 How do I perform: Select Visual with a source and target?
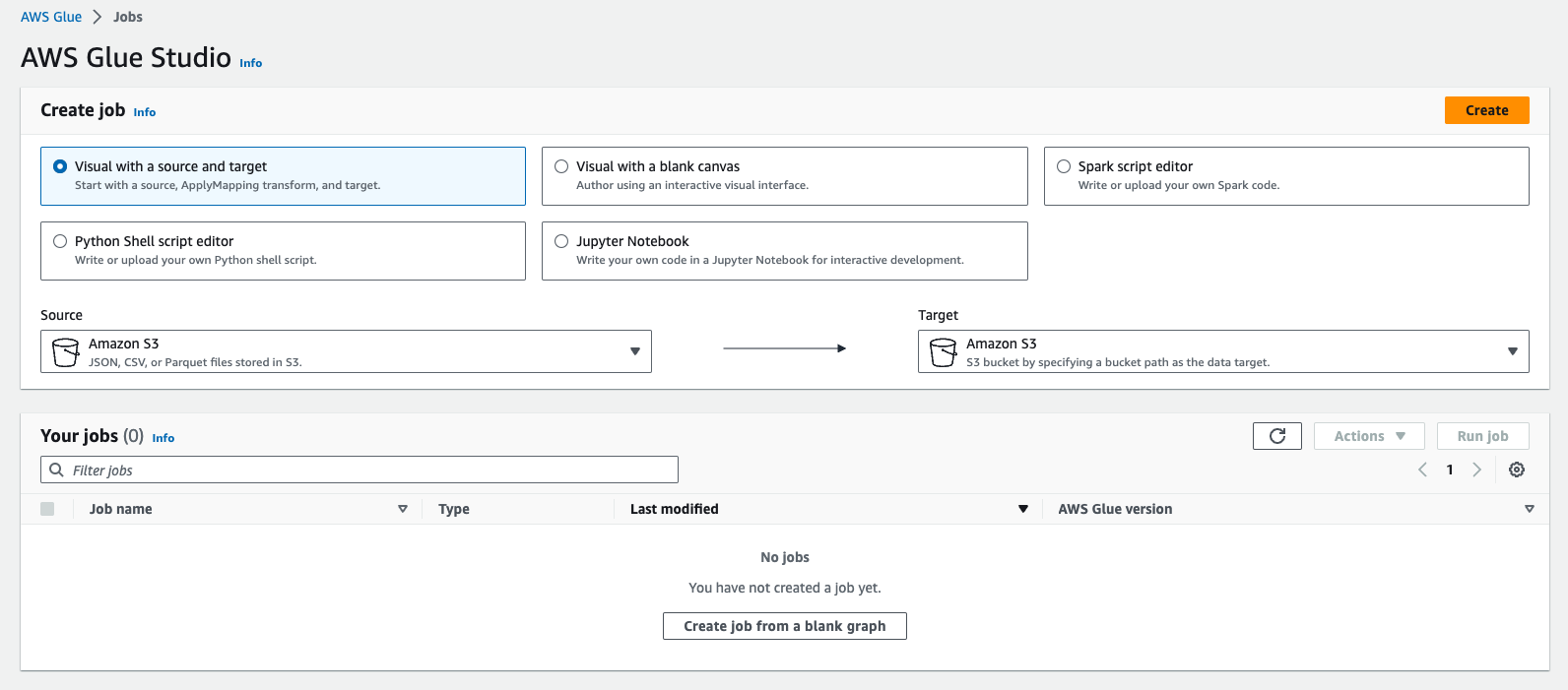coord(283,176)
